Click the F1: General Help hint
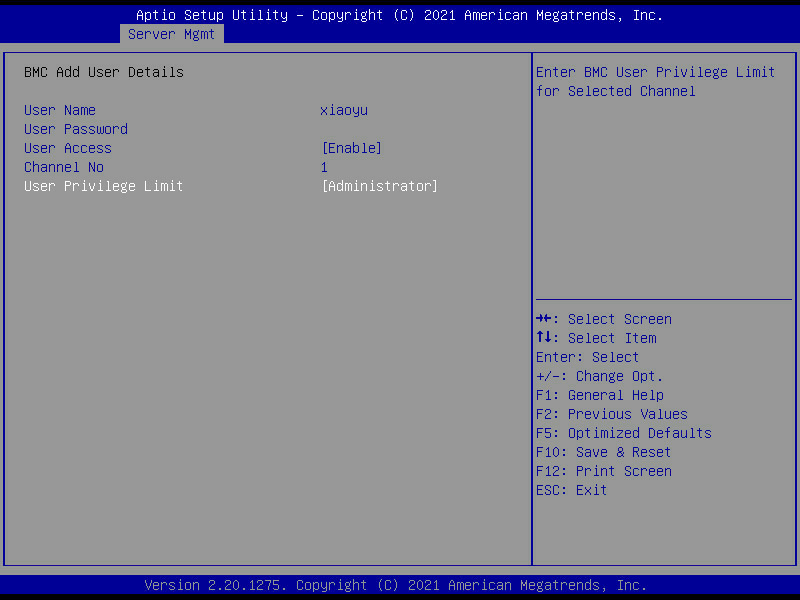The image size is (800, 600). coord(599,395)
